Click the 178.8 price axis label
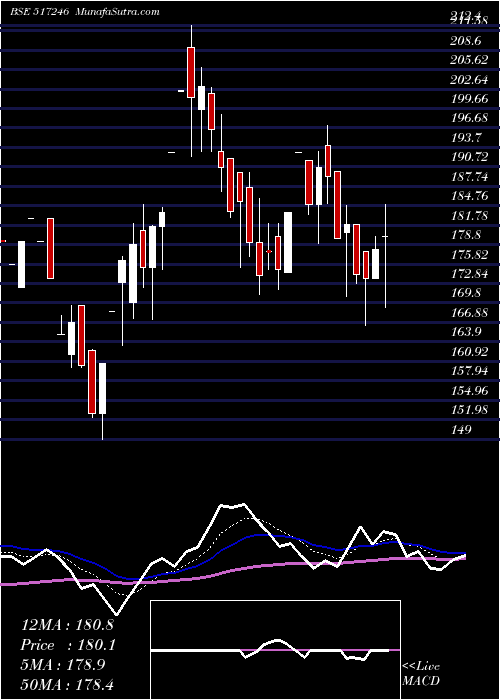The image size is (500, 700). [x=466, y=235]
